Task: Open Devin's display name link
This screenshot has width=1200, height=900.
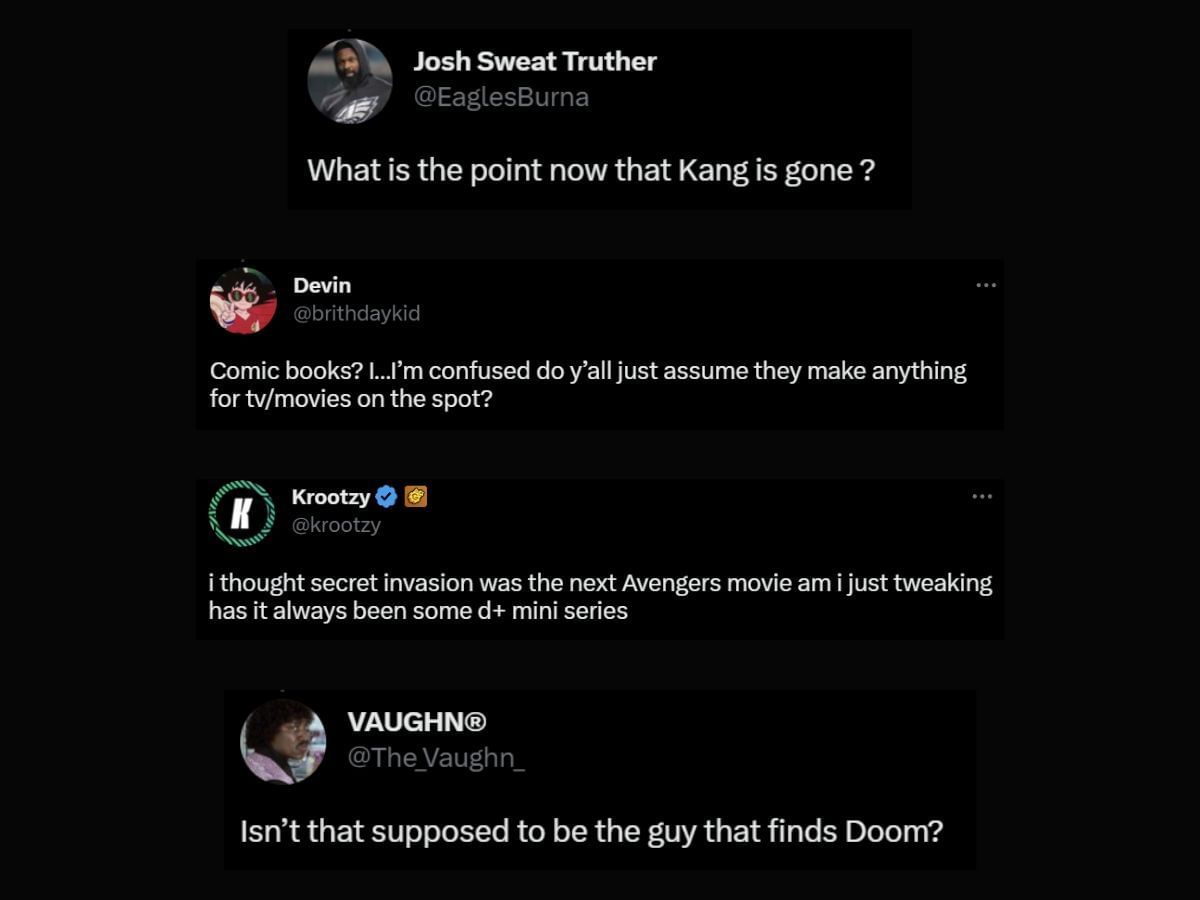Action: (322, 285)
